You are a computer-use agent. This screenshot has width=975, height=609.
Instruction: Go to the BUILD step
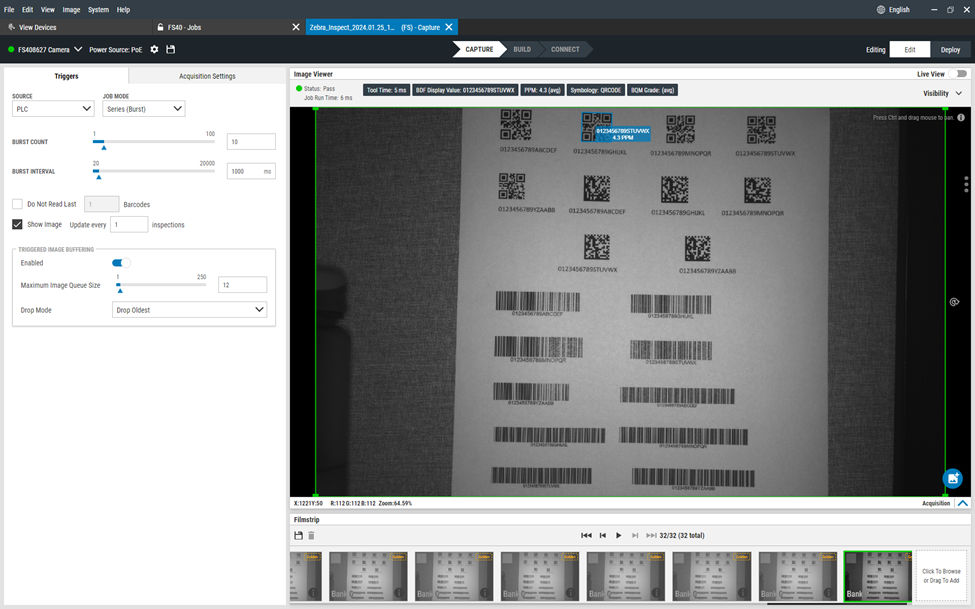(522, 49)
